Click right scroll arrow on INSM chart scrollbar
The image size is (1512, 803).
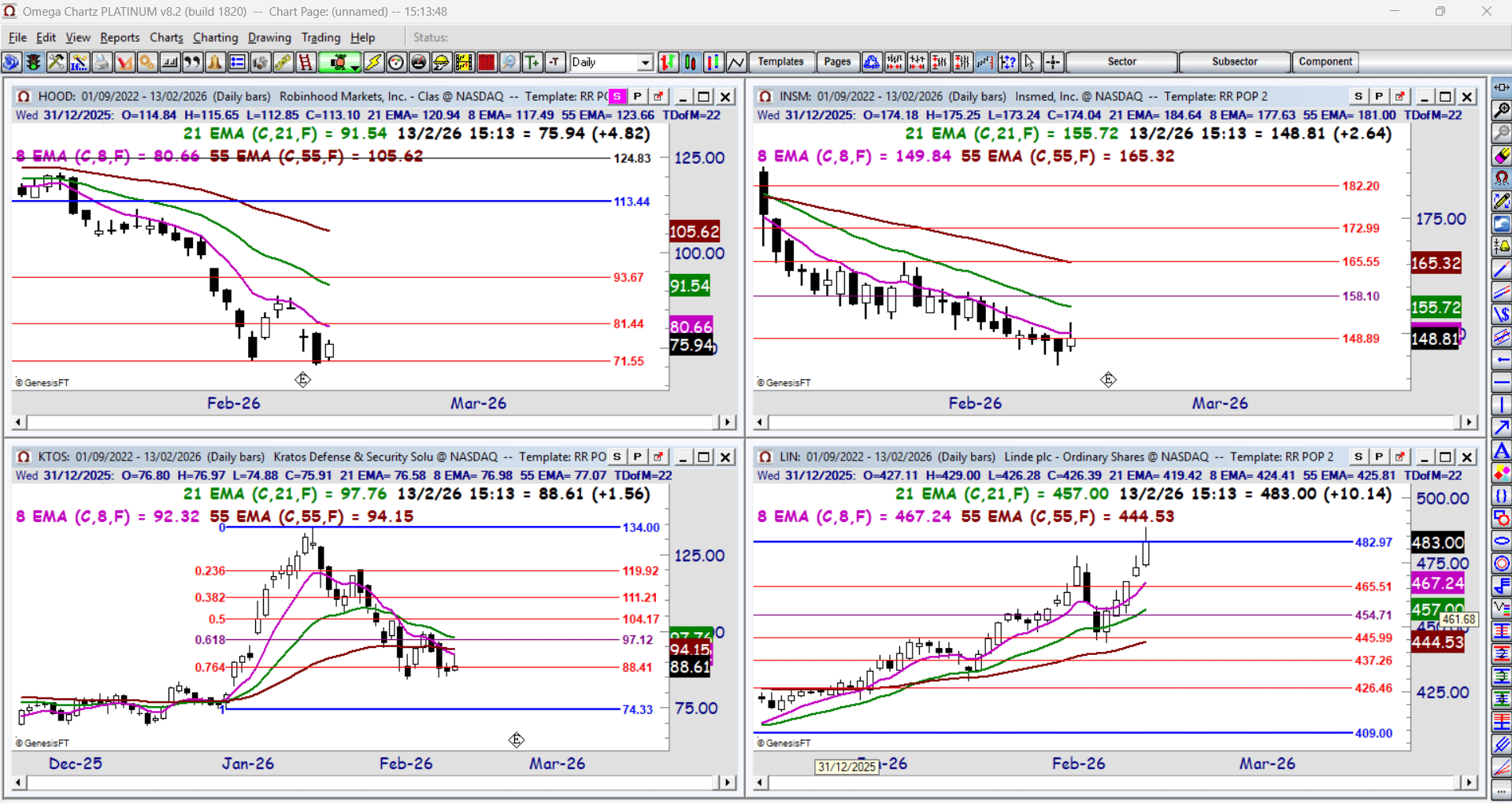pos(1469,422)
